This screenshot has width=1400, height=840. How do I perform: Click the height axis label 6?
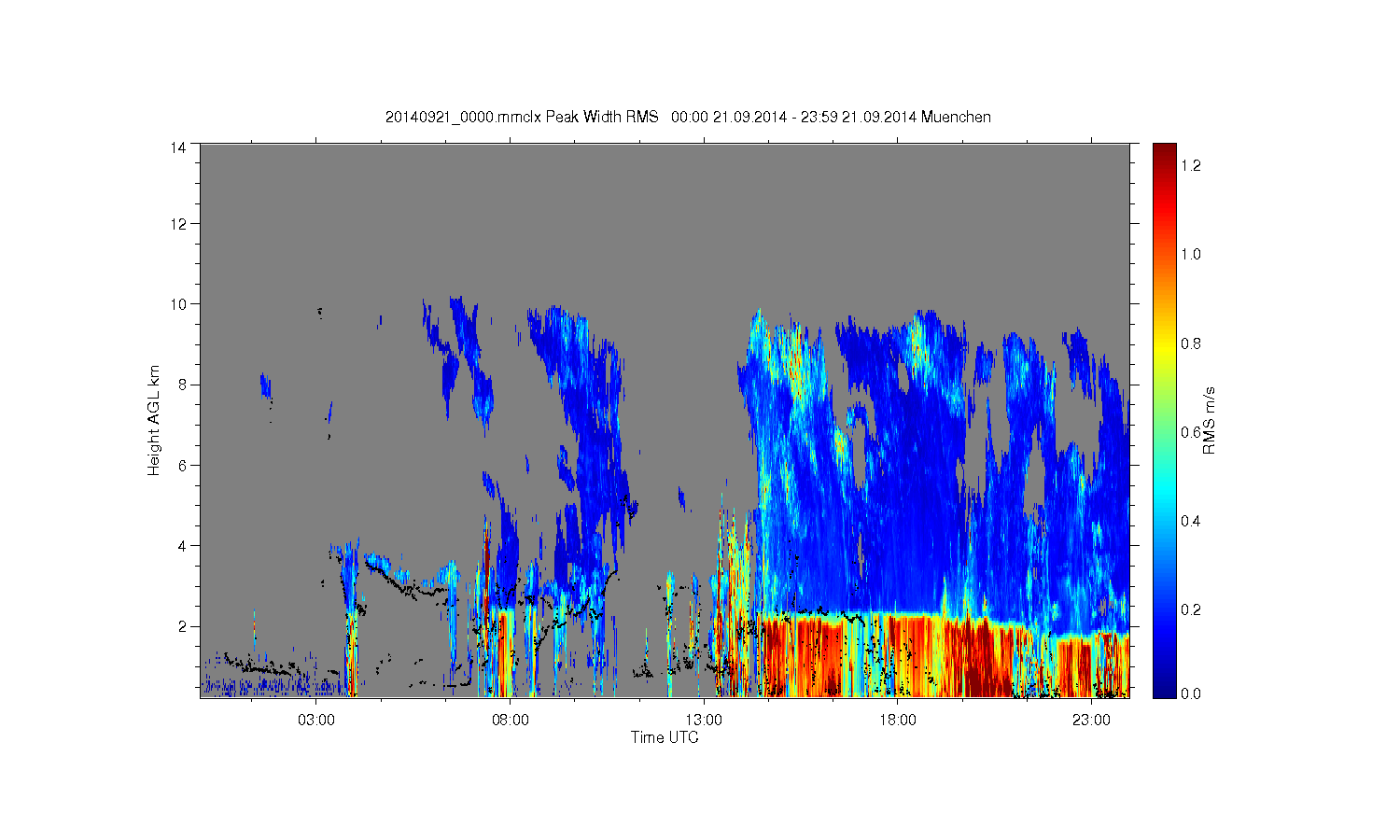(183, 465)
